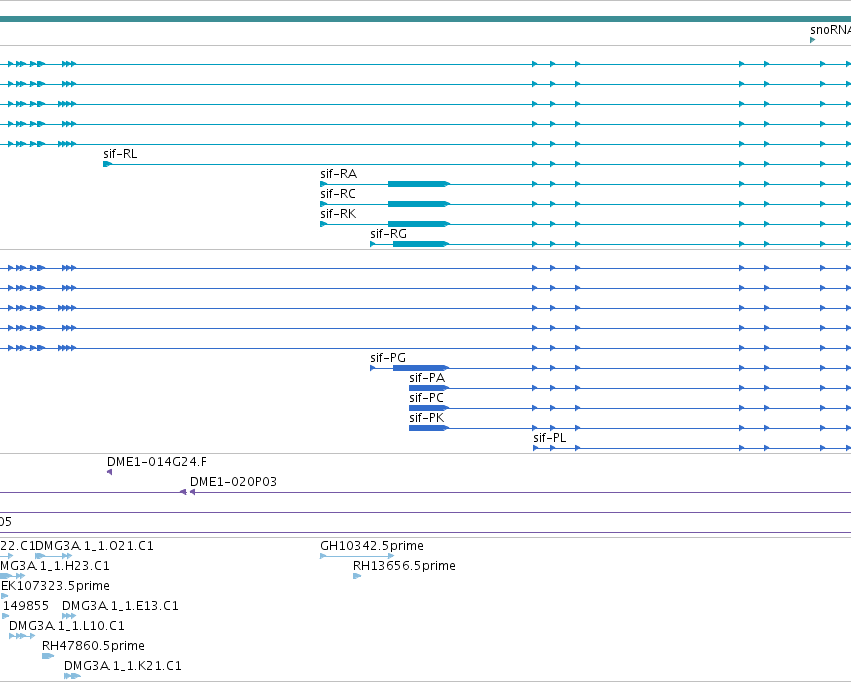This screenshot has width=851, height=682.
Task: Select the sif-PG protein label
Action: [x=388, y=358]
